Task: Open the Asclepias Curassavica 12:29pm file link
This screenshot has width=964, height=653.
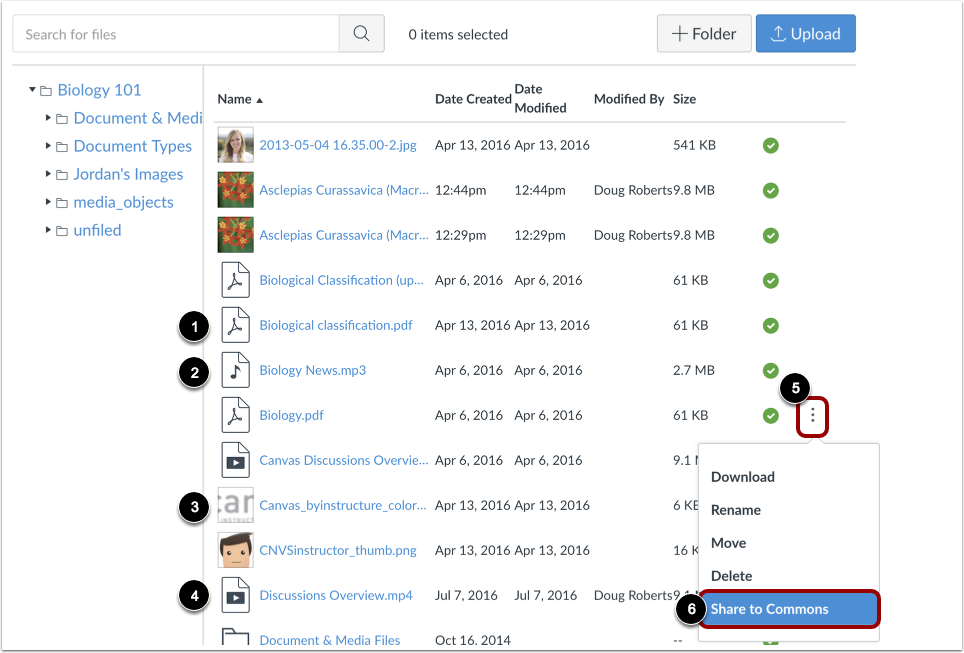Action: click(344, 235)
